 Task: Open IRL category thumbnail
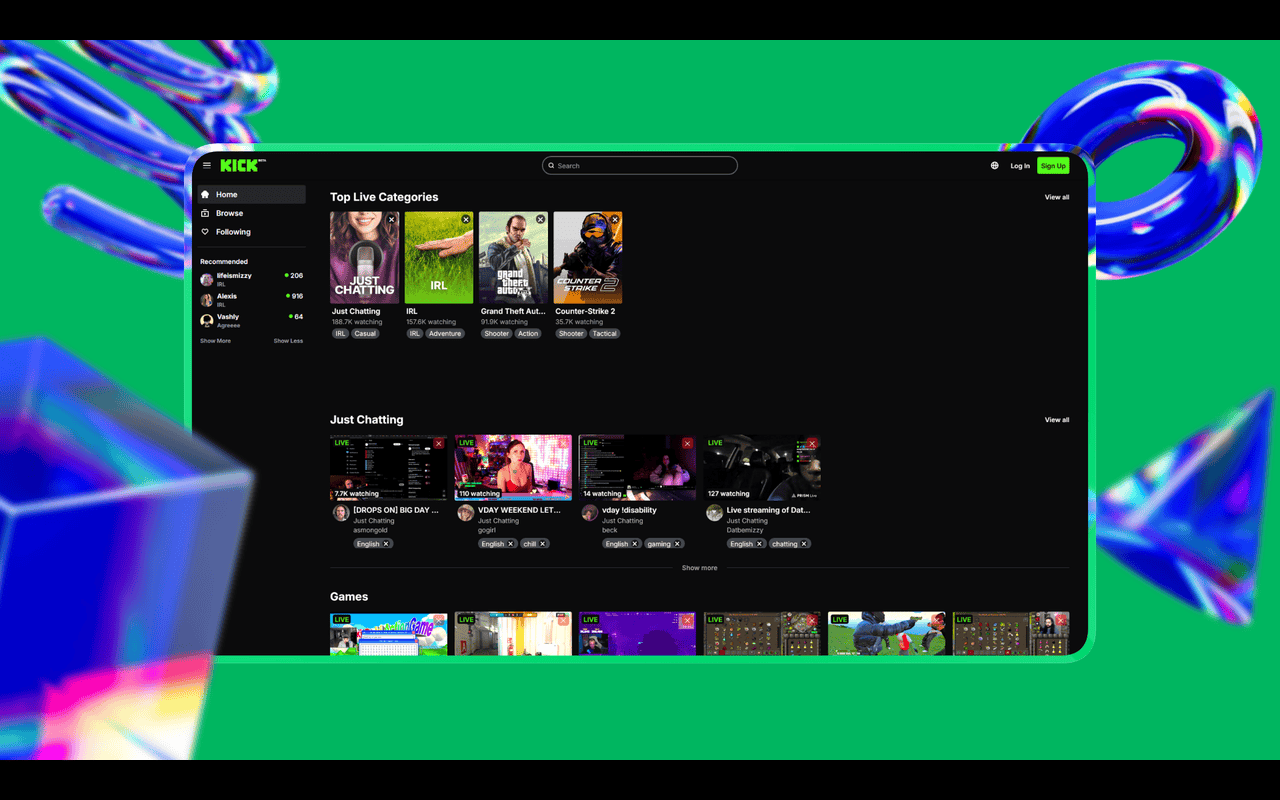(x=439, y=257)
